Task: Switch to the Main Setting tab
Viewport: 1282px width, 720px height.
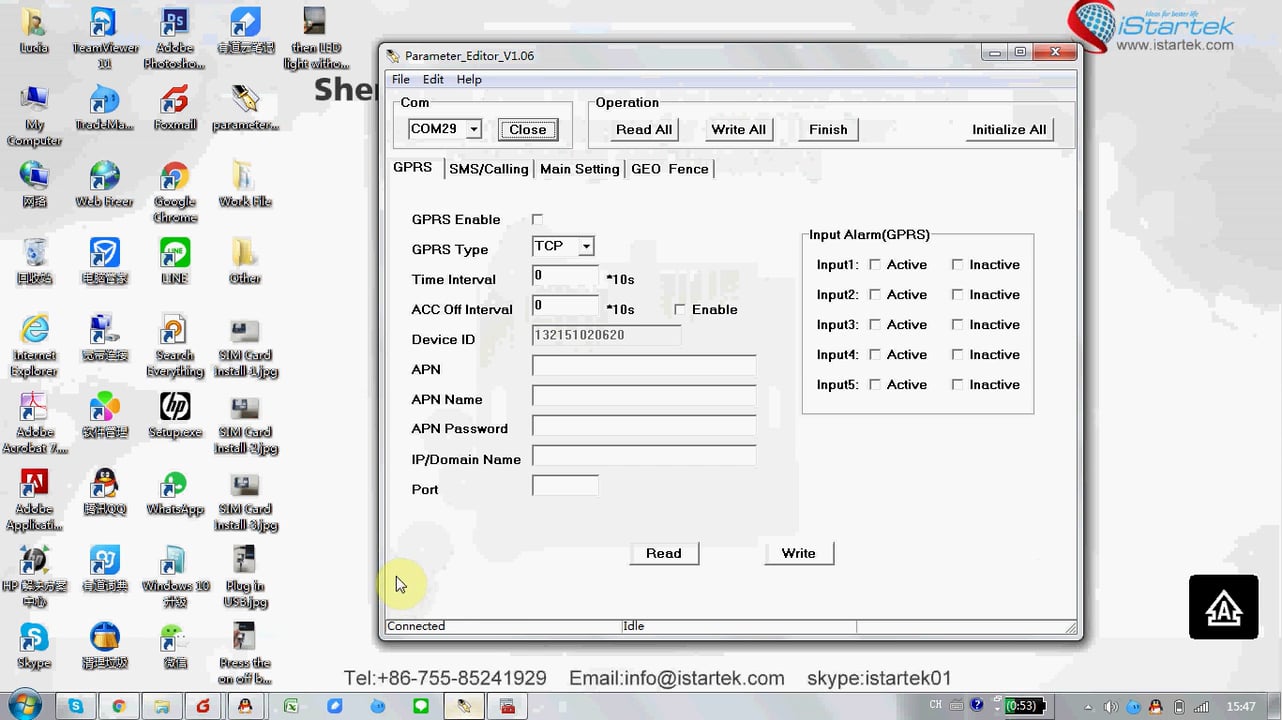Action: 580,169
